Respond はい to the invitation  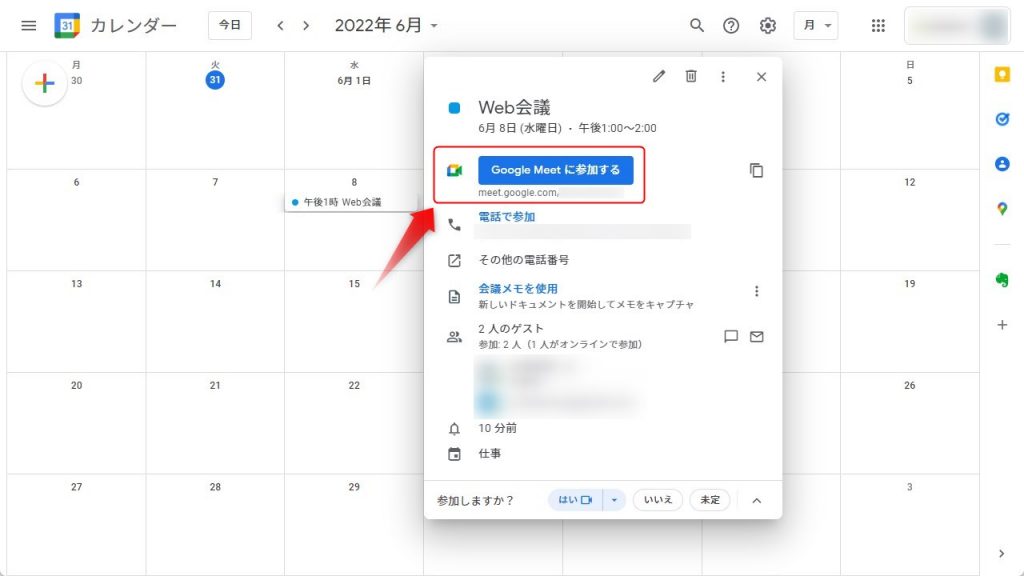click(x=575, y=500)
